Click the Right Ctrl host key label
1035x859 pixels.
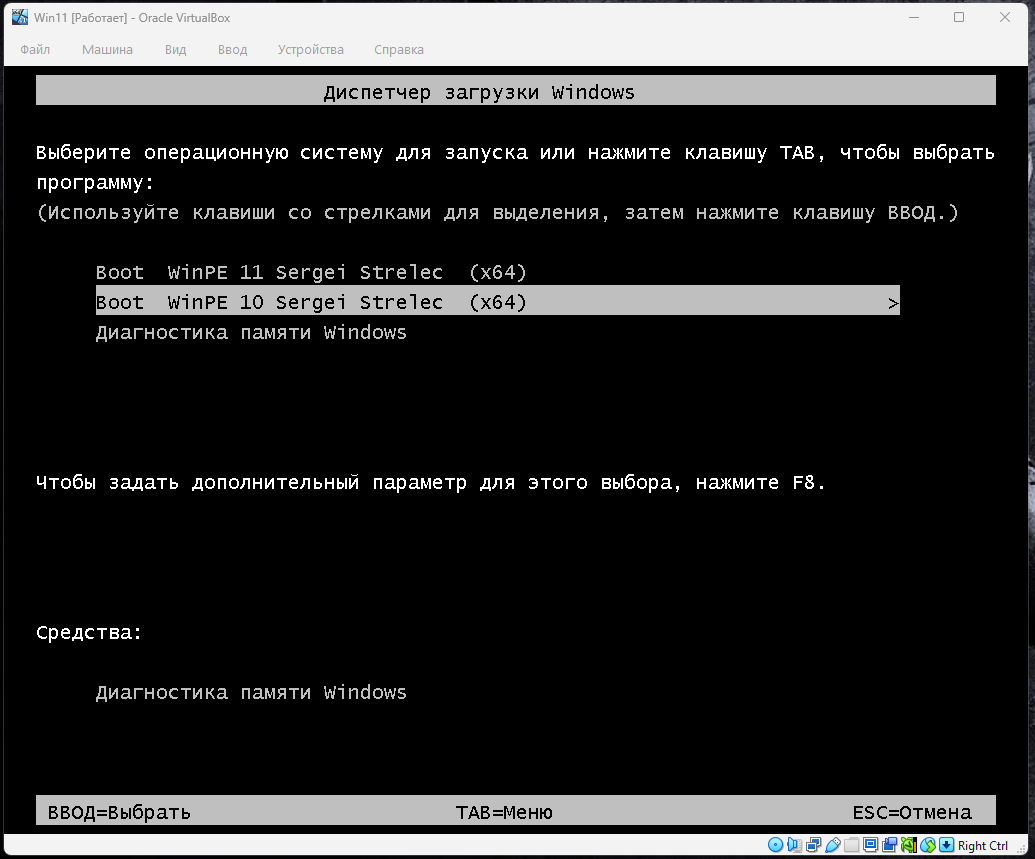click(x=983, y=845)
